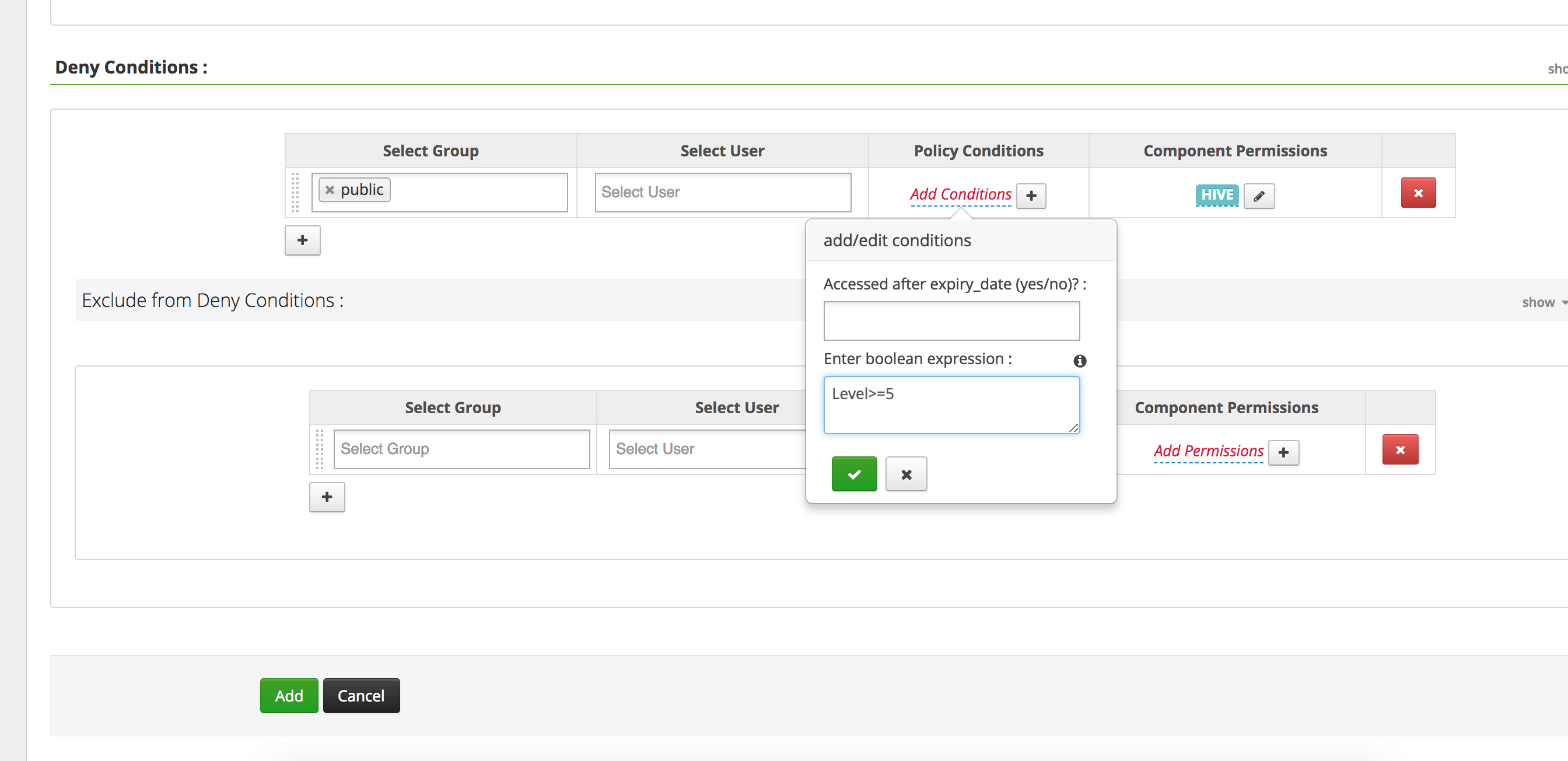Click the Cancel button
This screenshot has width=1568, height=761.
coord(360,695)
